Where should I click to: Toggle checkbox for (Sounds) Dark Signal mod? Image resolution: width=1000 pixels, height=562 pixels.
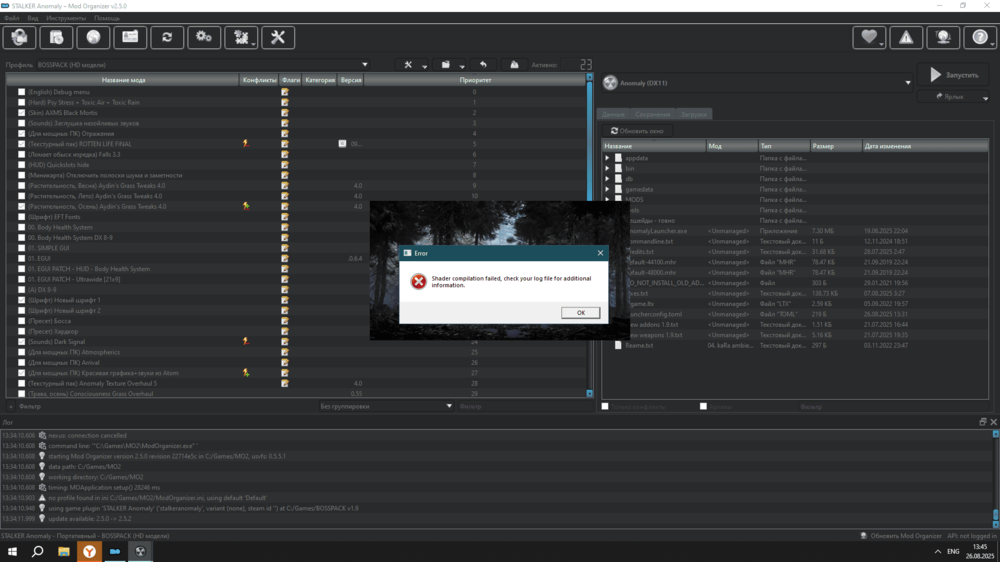pos(22,342)
